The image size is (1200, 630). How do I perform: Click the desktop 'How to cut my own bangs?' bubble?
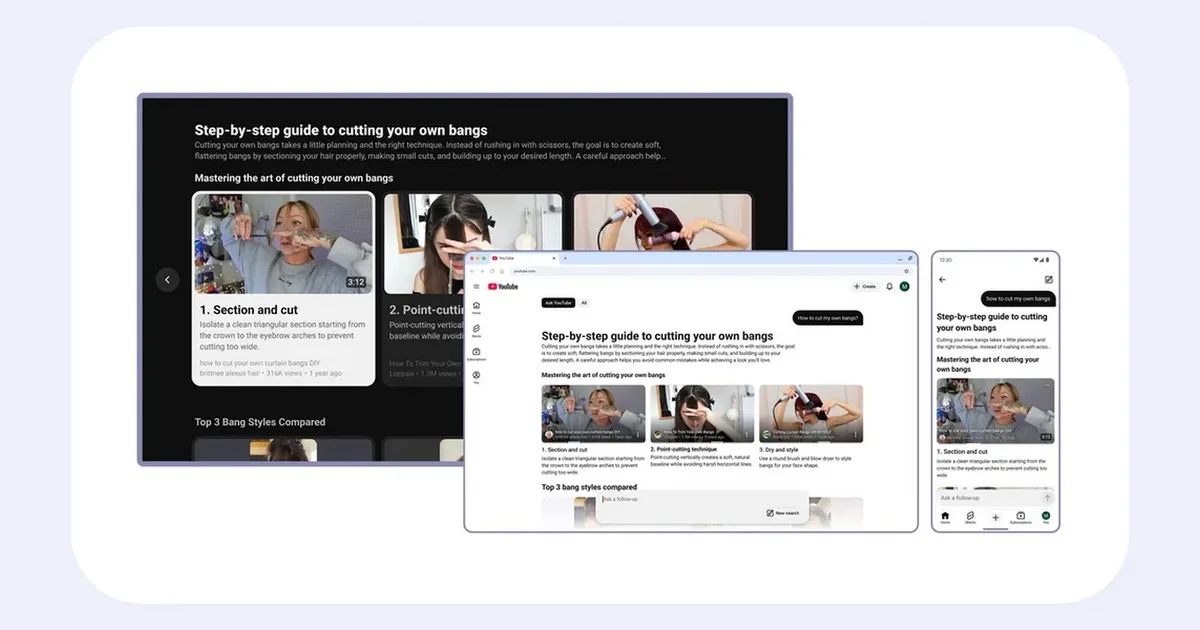(x=827, y=318)
